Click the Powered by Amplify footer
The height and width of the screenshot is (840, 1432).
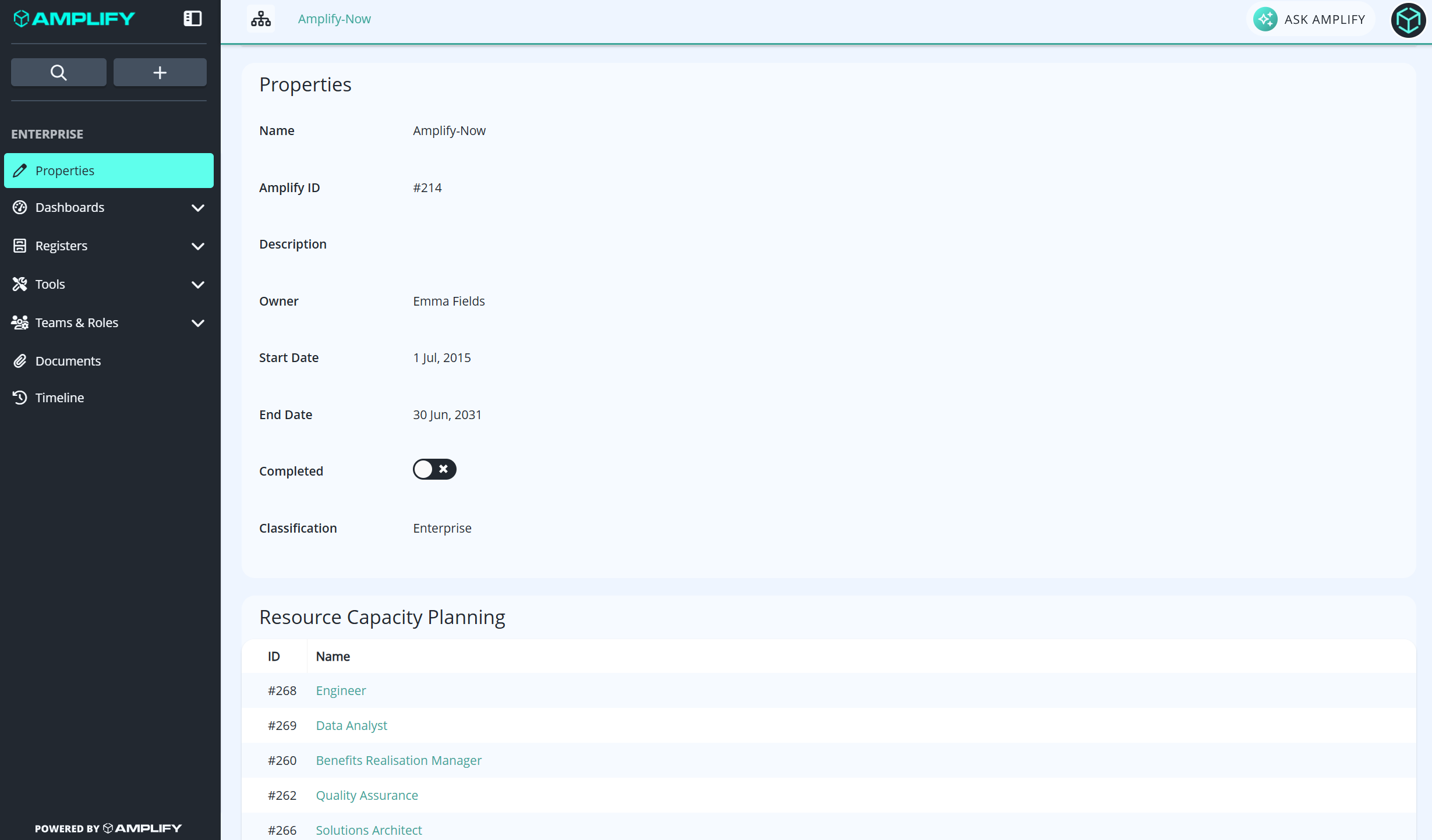click(x=108, y=828)
